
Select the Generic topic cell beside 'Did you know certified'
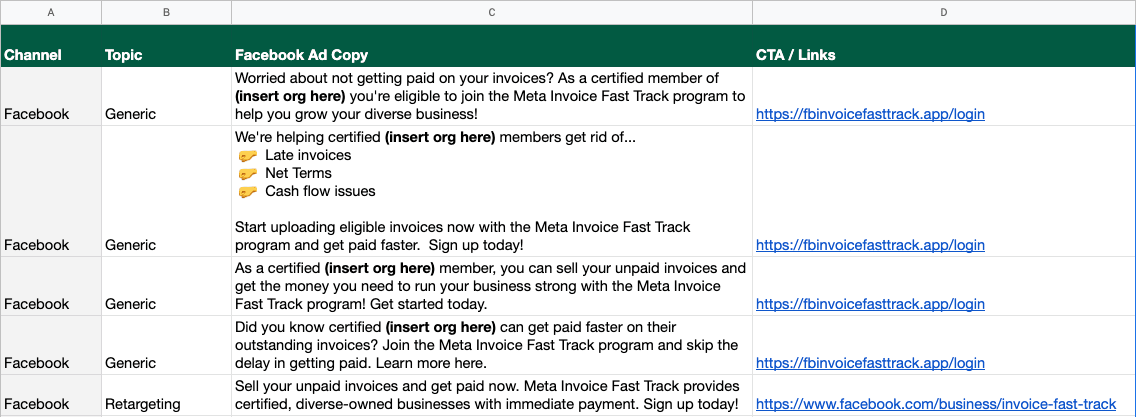pyautogui.click(x=167, y=345)
